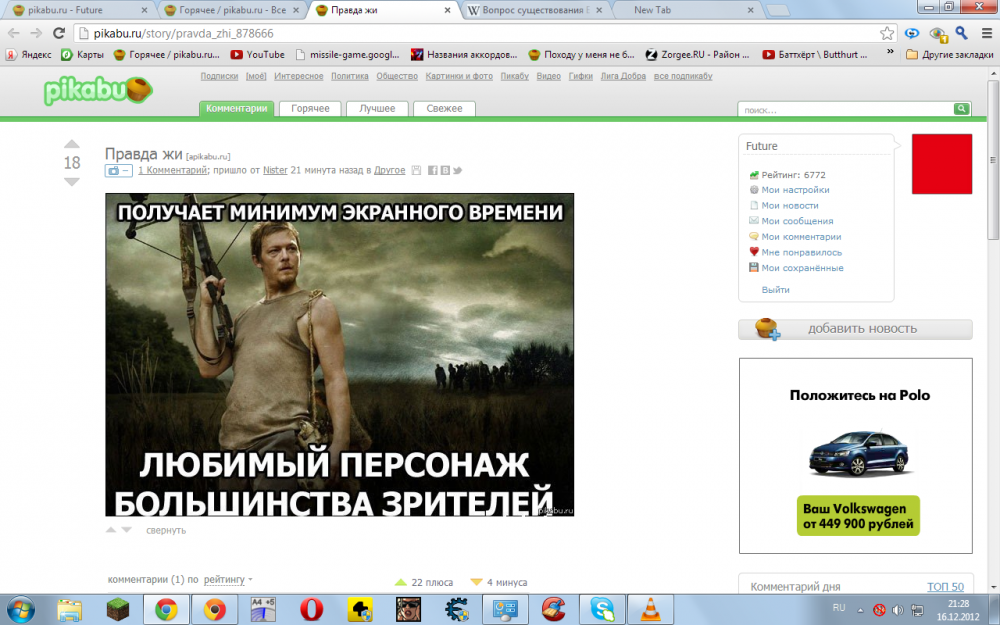The width and height of the screenshot is (1000, 625).
Task: Reload the page in Chrome
Action: click(x=59, y=33)
